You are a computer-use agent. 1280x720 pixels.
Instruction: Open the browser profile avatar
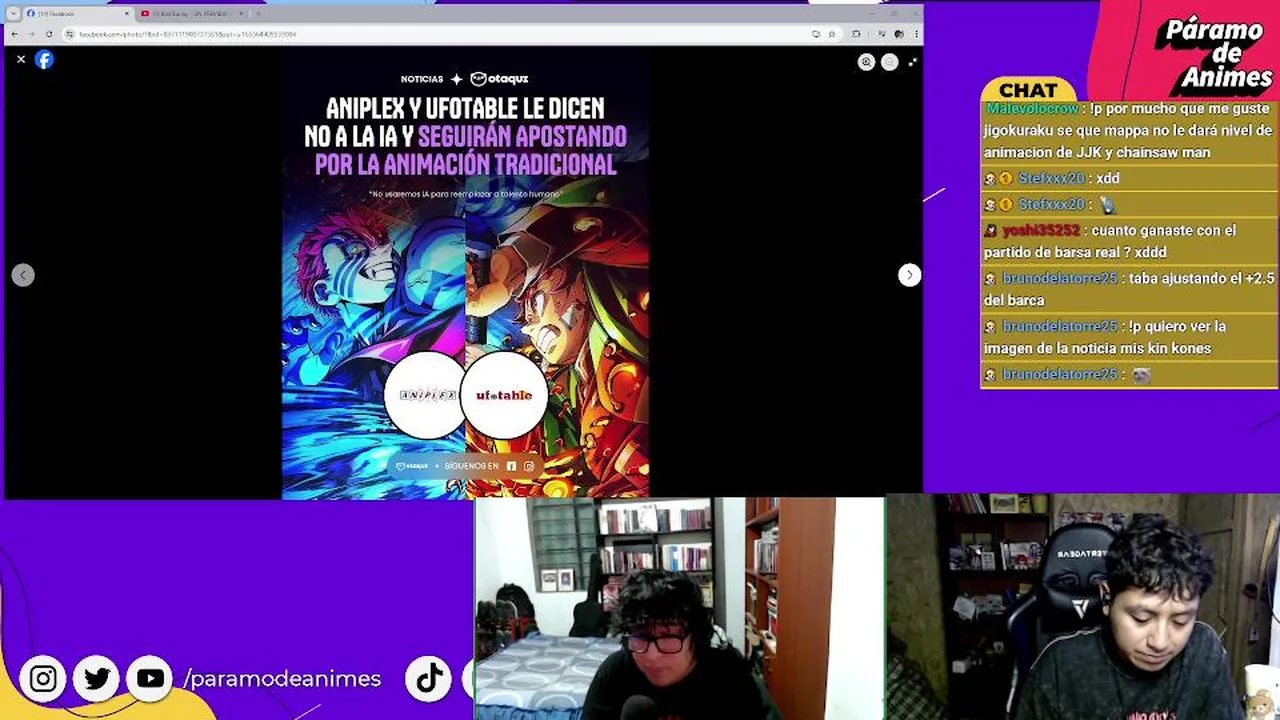pos(899,34)
